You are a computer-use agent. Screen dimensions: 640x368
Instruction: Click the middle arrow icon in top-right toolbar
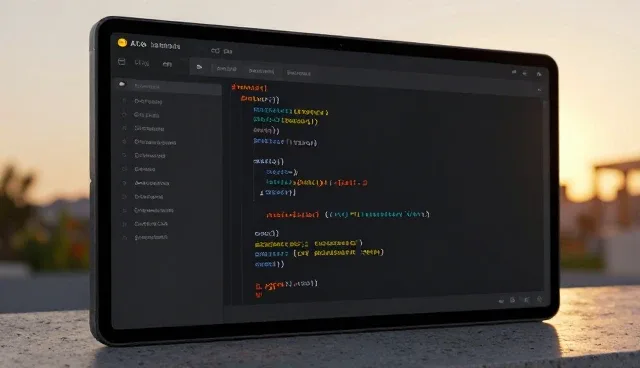click(x=525, y=73)
